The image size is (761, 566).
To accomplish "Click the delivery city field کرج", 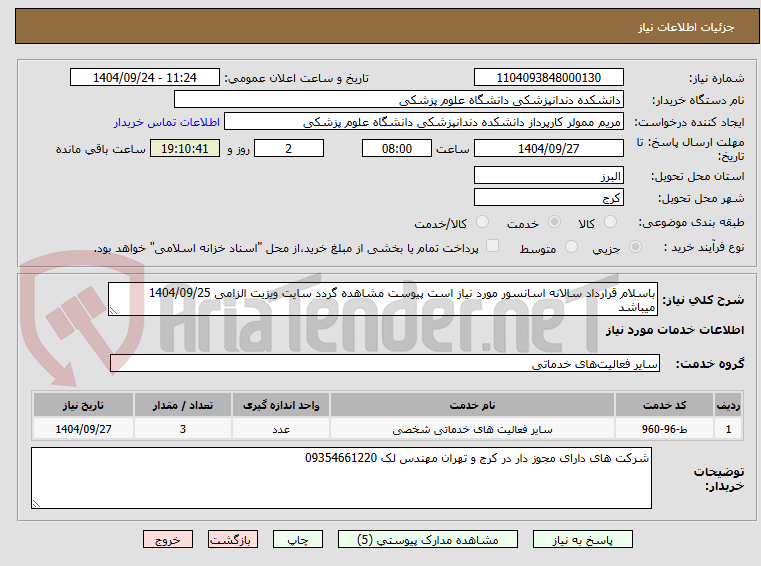I will [548, 198].
